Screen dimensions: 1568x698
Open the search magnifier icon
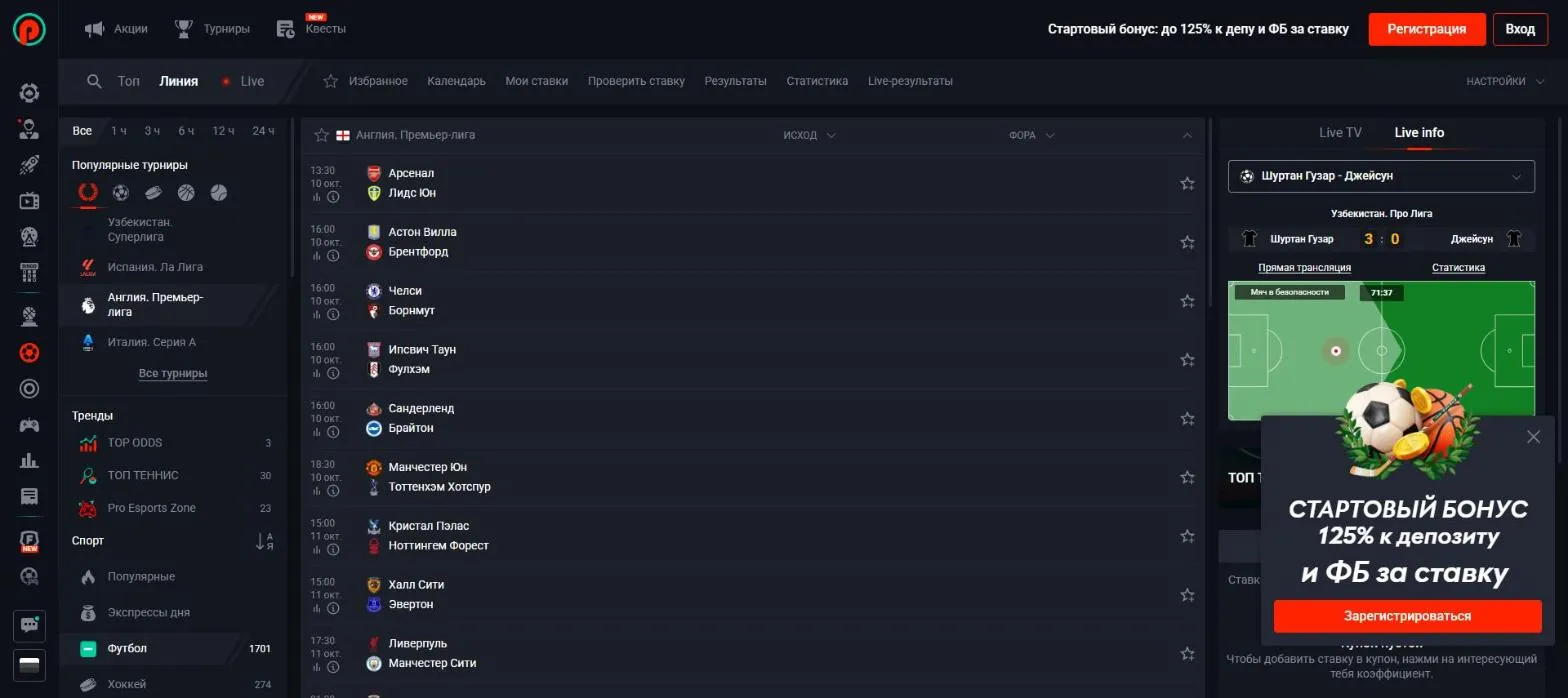(x=94, y=81)
